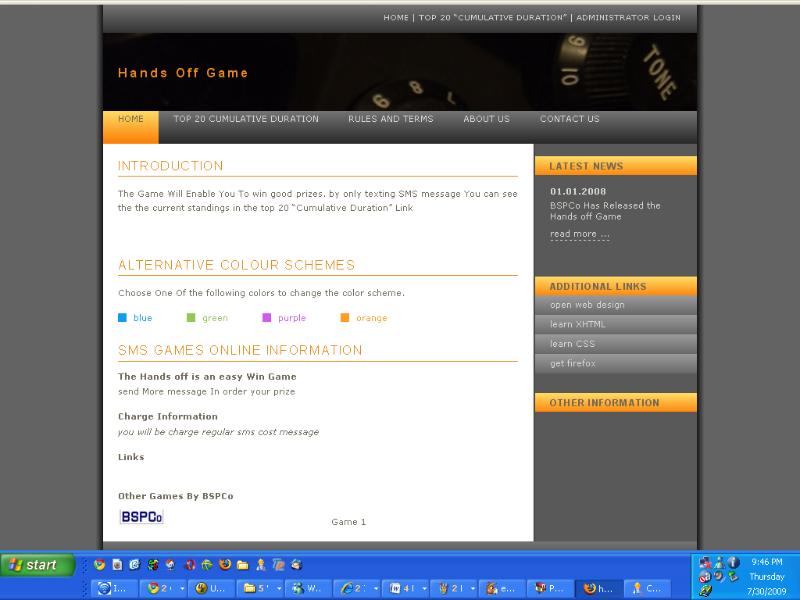Click the orange colour scheme text link
This screenshot has width=800, height=600.
coord(371,318)
